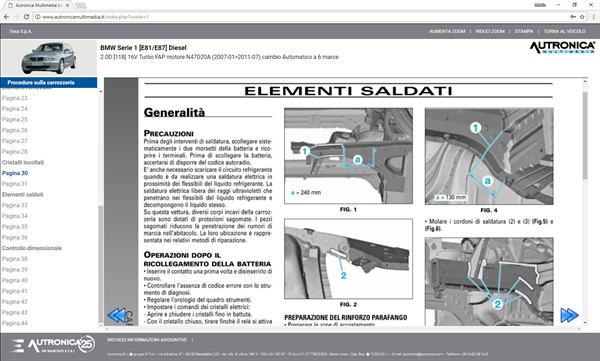Select the Controllo dimensionale section in the sidebar
Screen dimensions: 600x361
(x=32, y=248)
